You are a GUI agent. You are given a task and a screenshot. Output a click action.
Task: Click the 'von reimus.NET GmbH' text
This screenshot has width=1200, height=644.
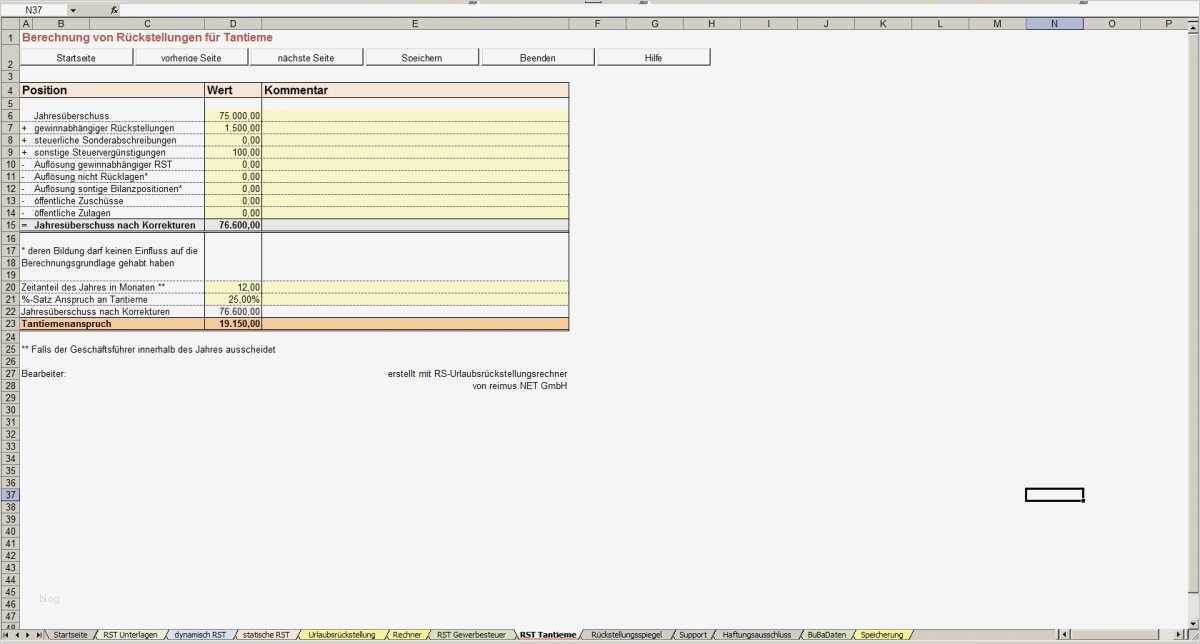point(520,385)
